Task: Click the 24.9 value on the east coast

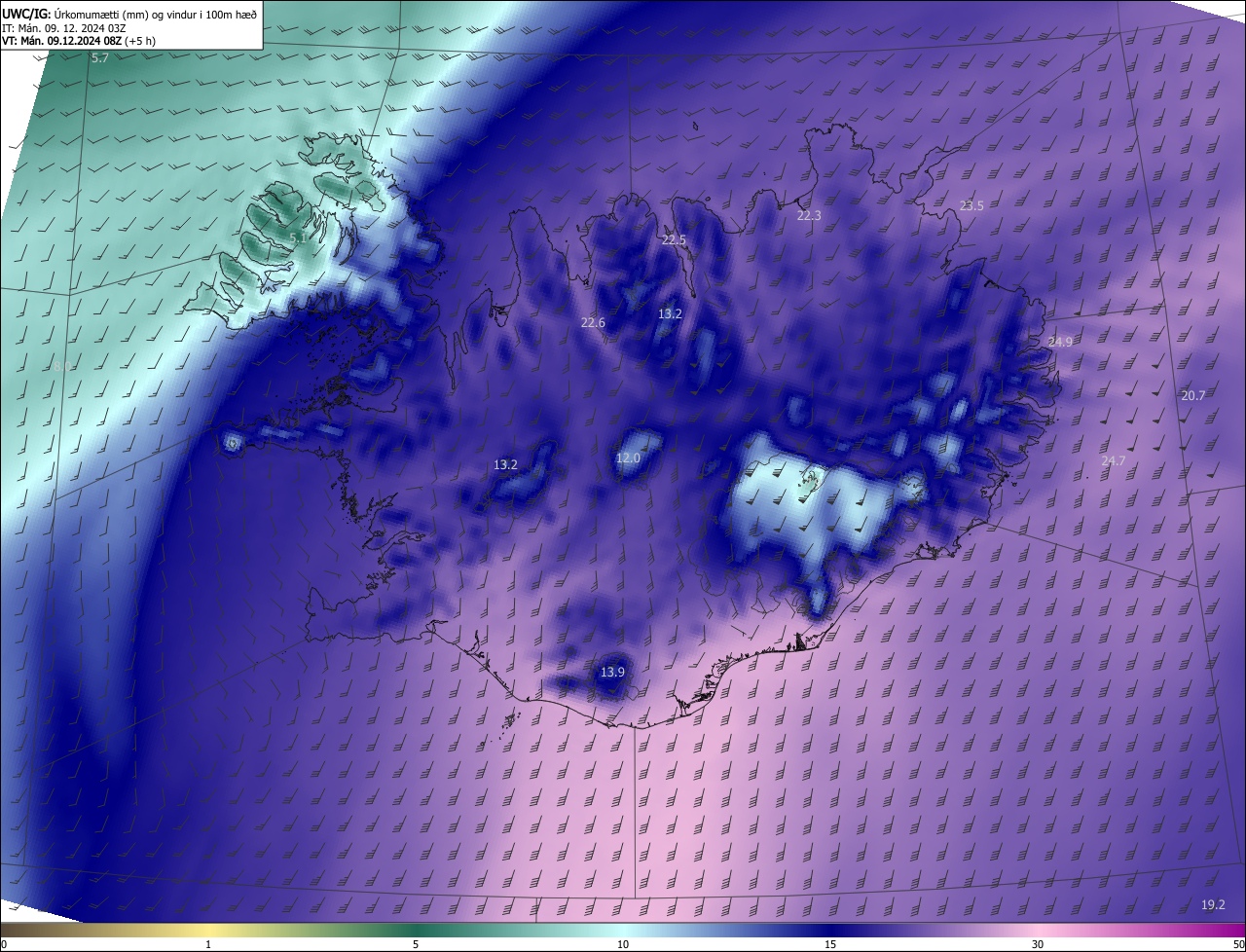Action: pos(1060,342)
